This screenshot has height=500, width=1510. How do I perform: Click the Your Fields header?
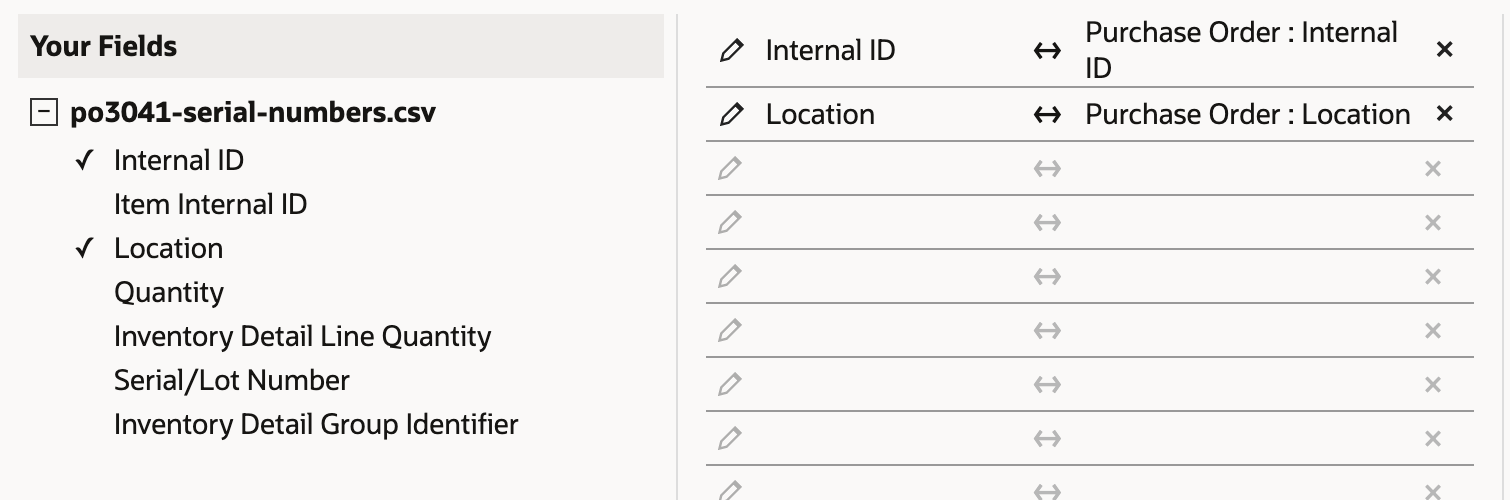(x=341, y=46)
